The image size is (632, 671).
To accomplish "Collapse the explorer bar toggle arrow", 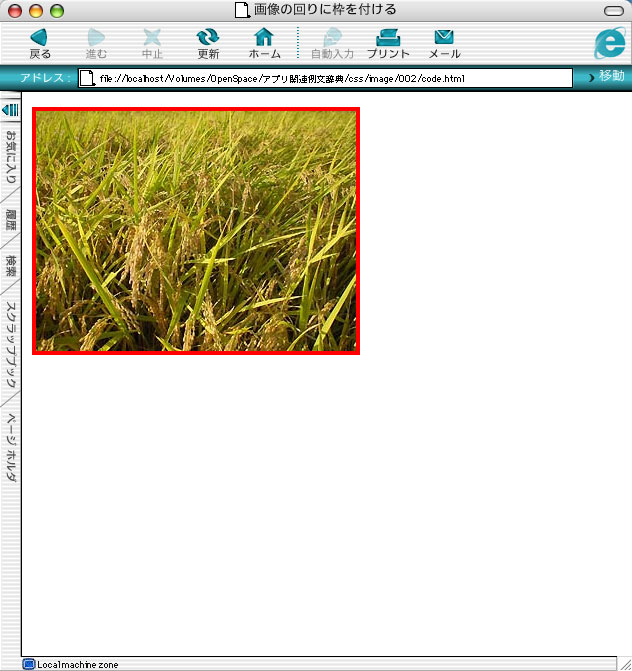I will [x=10, y=110].
